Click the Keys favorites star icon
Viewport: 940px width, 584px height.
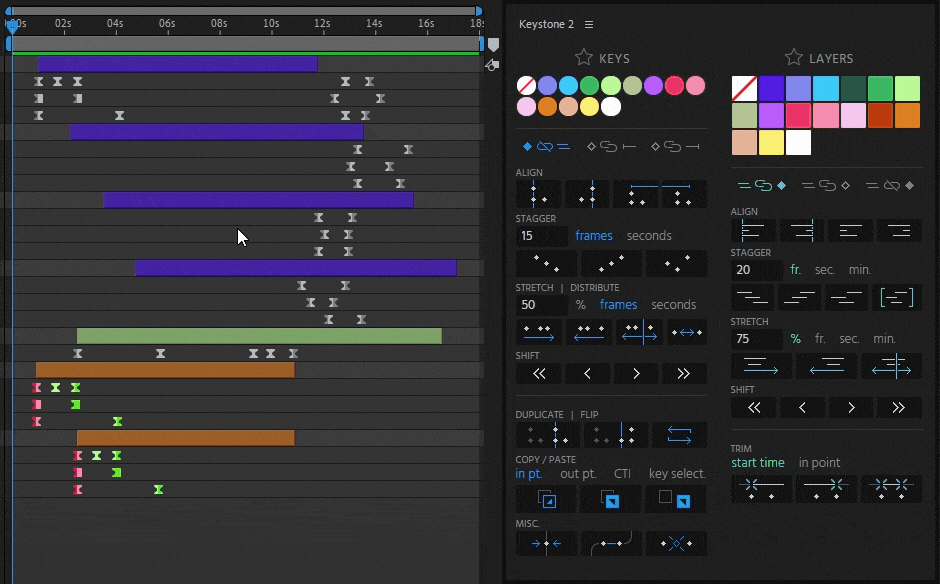coord(583,58)
